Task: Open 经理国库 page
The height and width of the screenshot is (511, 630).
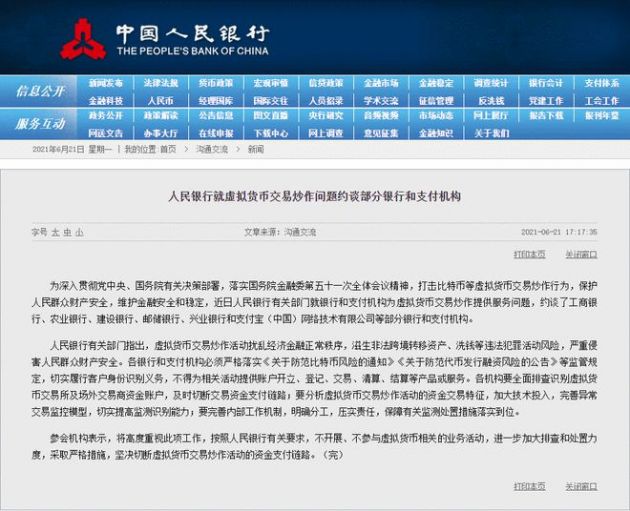Action: [216, 100]
